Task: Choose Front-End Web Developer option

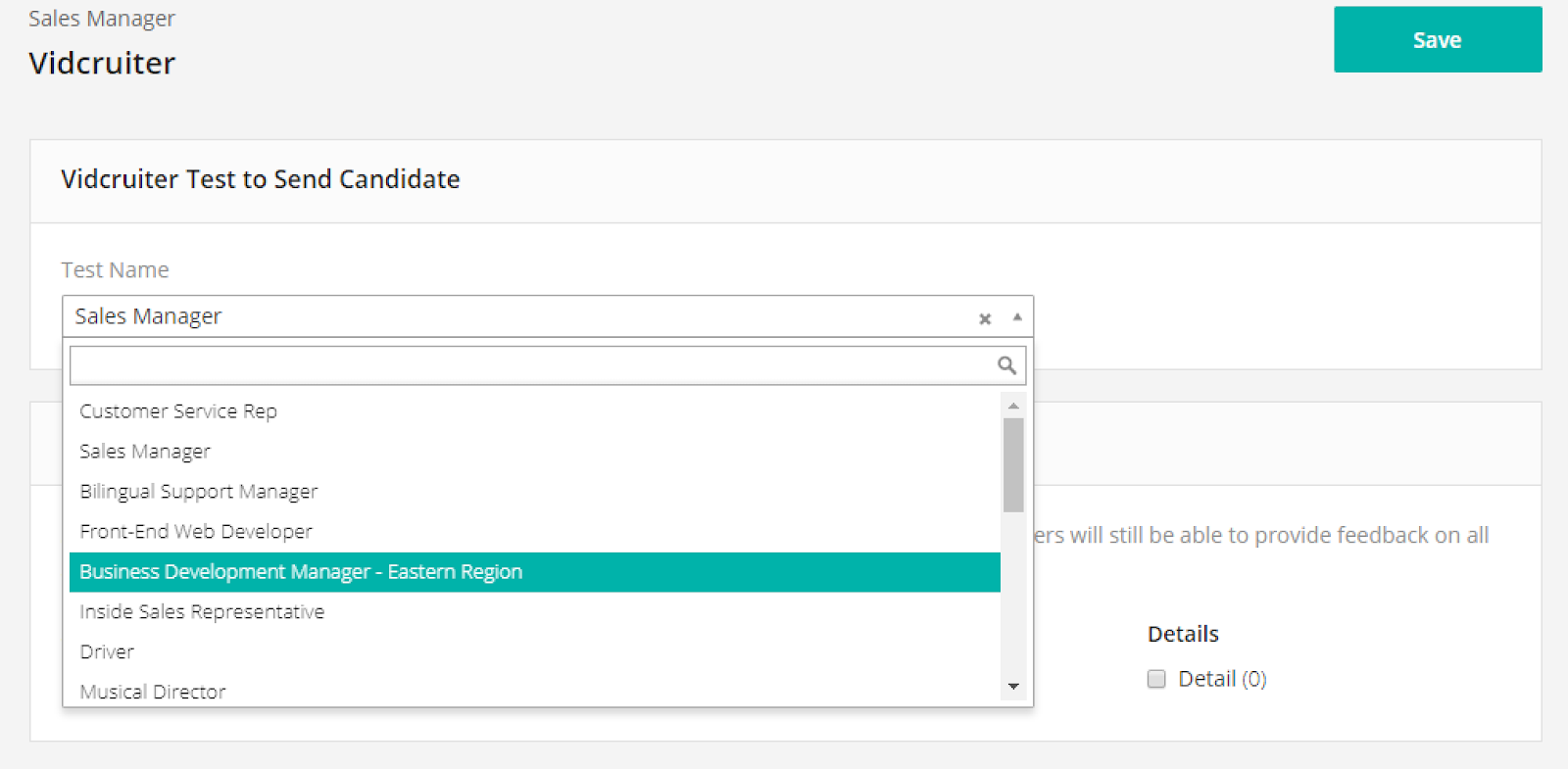Action: point(535,532)
